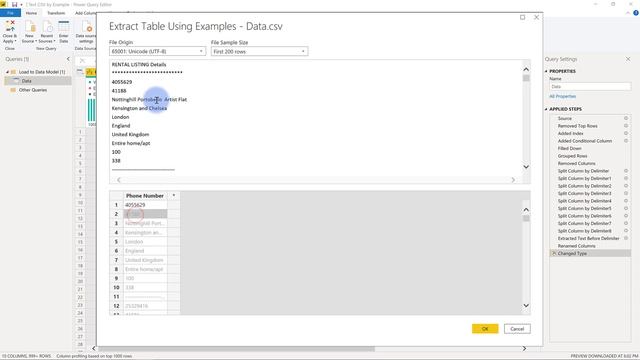Switch to the Add Column ribbon tab
Viewport: 640px width, 360px height.
pos(85,13)
